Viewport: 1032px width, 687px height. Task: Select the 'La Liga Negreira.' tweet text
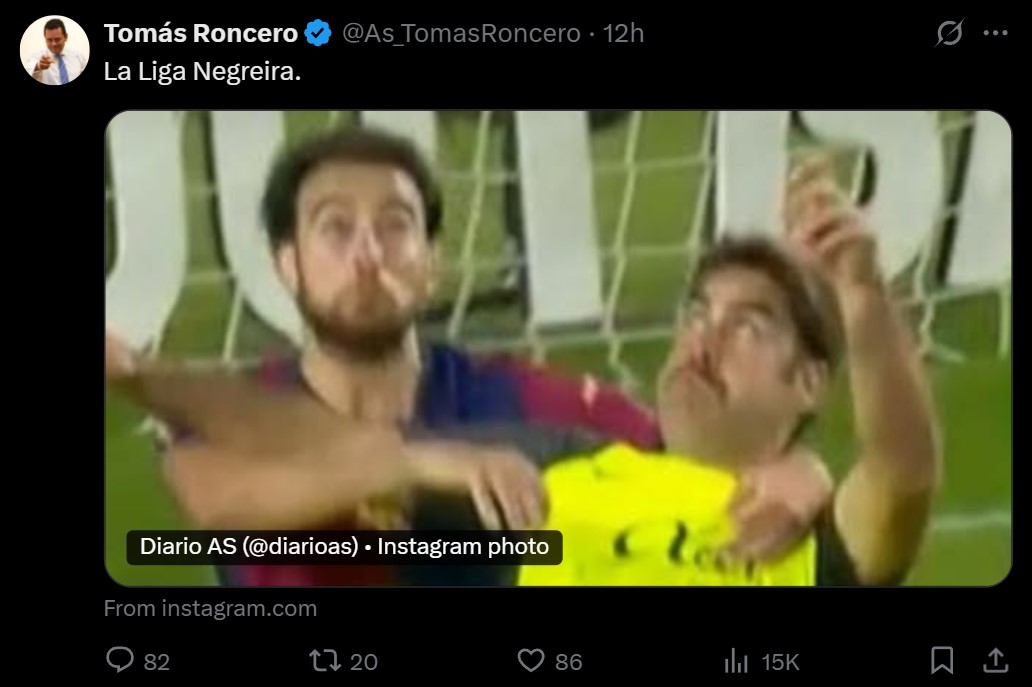click(202, 74)
